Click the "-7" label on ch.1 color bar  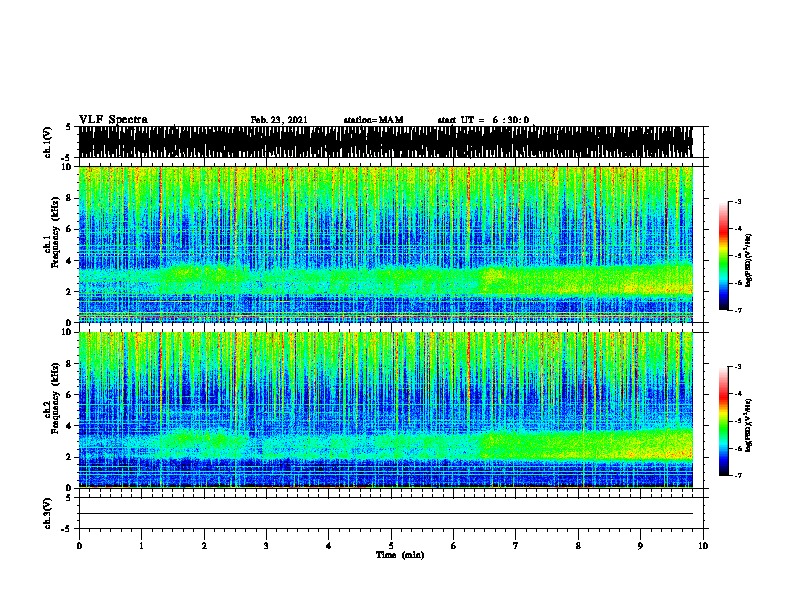tap(738, 310)
